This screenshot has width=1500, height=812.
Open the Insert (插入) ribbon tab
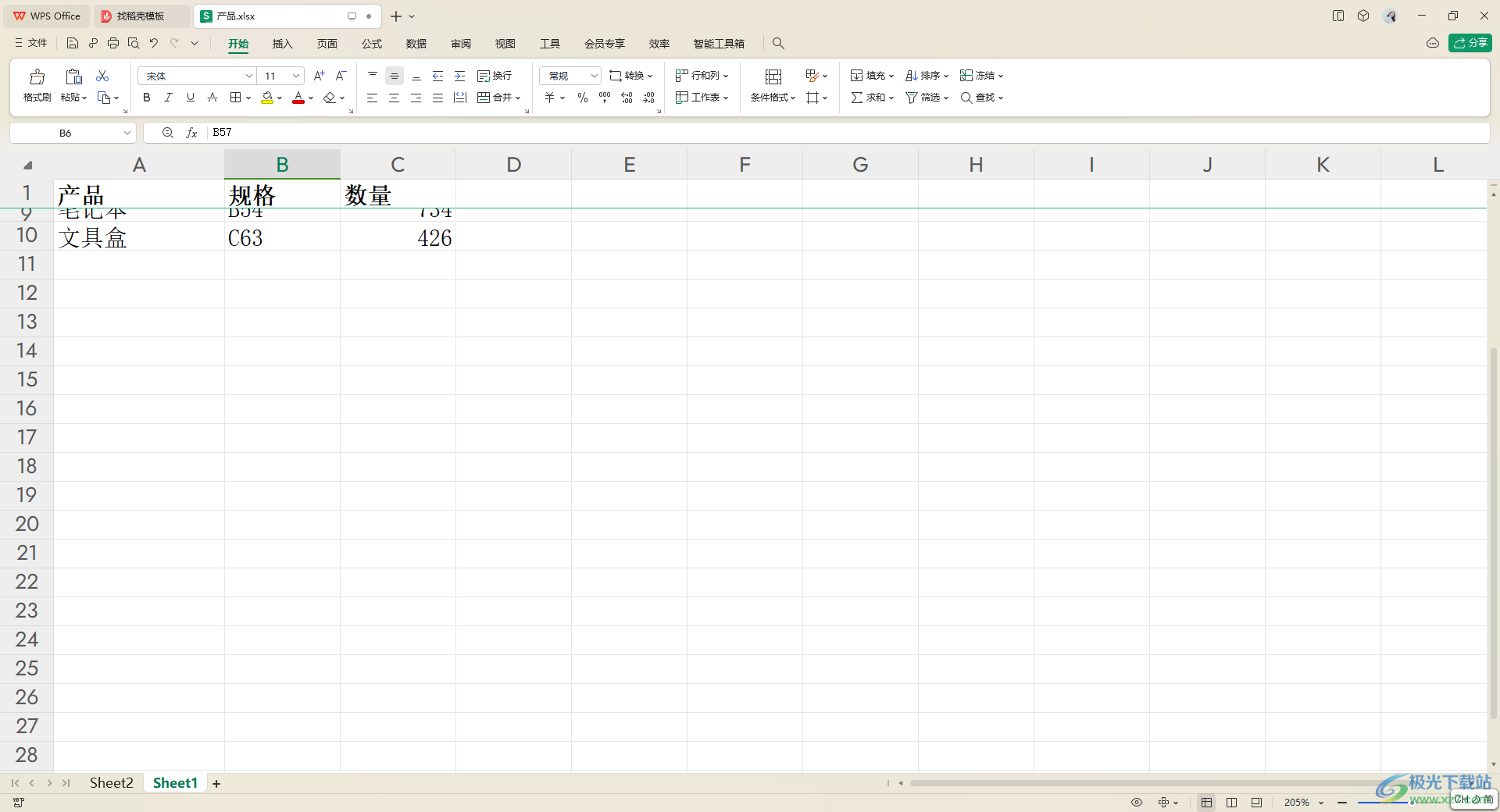pyautogui.click(x=282, y=44)
